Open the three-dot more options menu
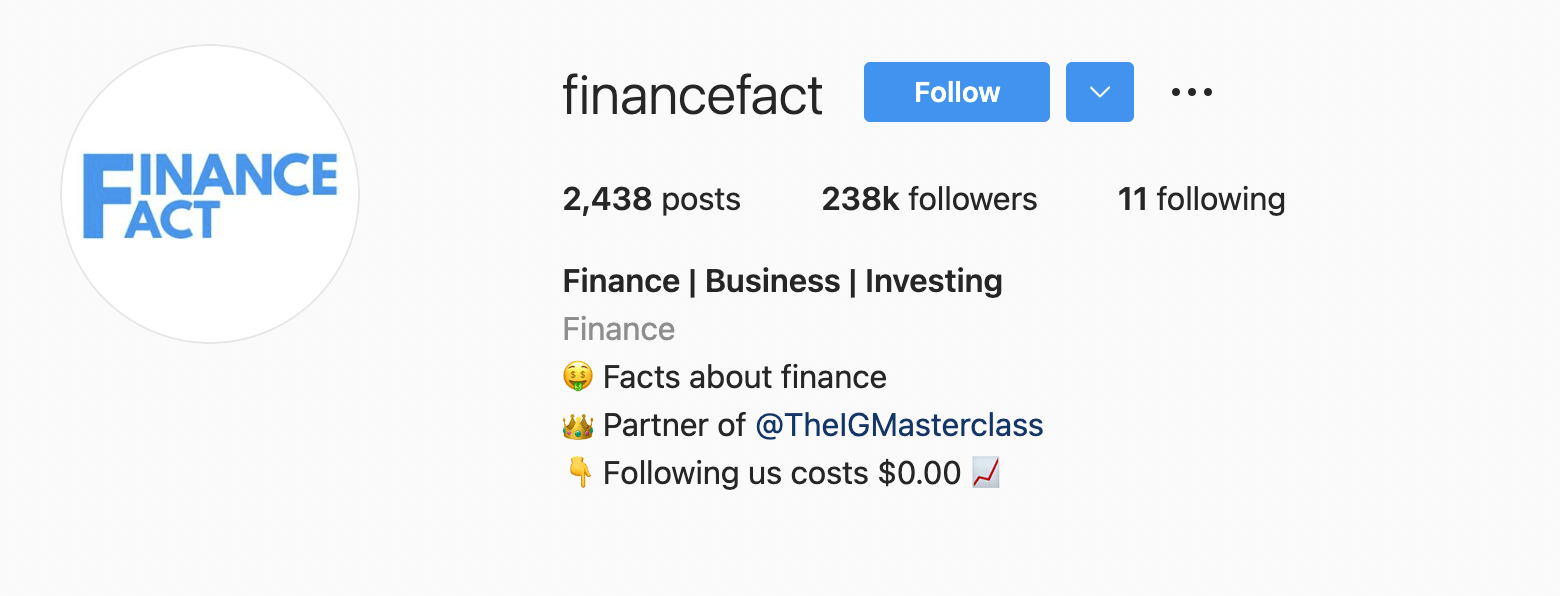 [1192, 92]
